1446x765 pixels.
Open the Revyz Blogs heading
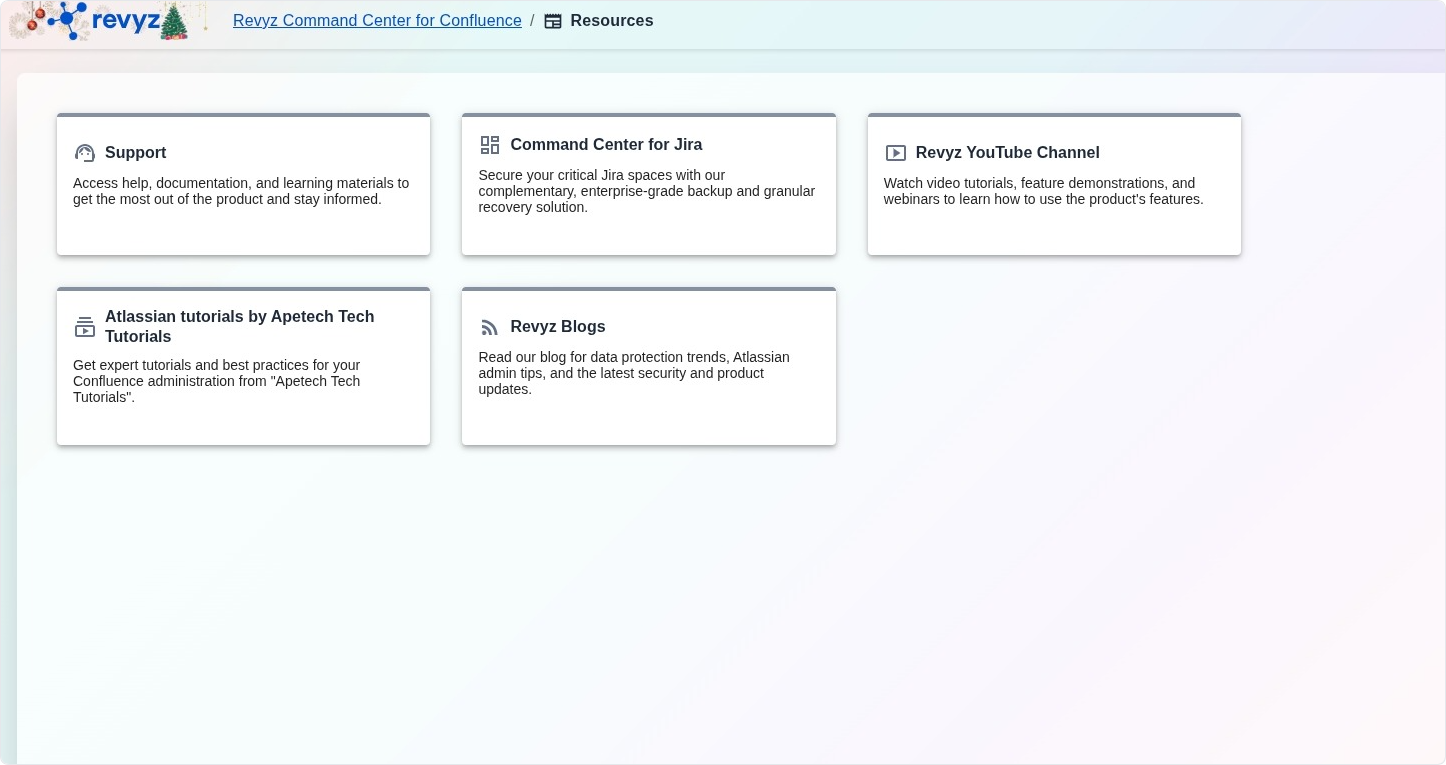(557, 327)
